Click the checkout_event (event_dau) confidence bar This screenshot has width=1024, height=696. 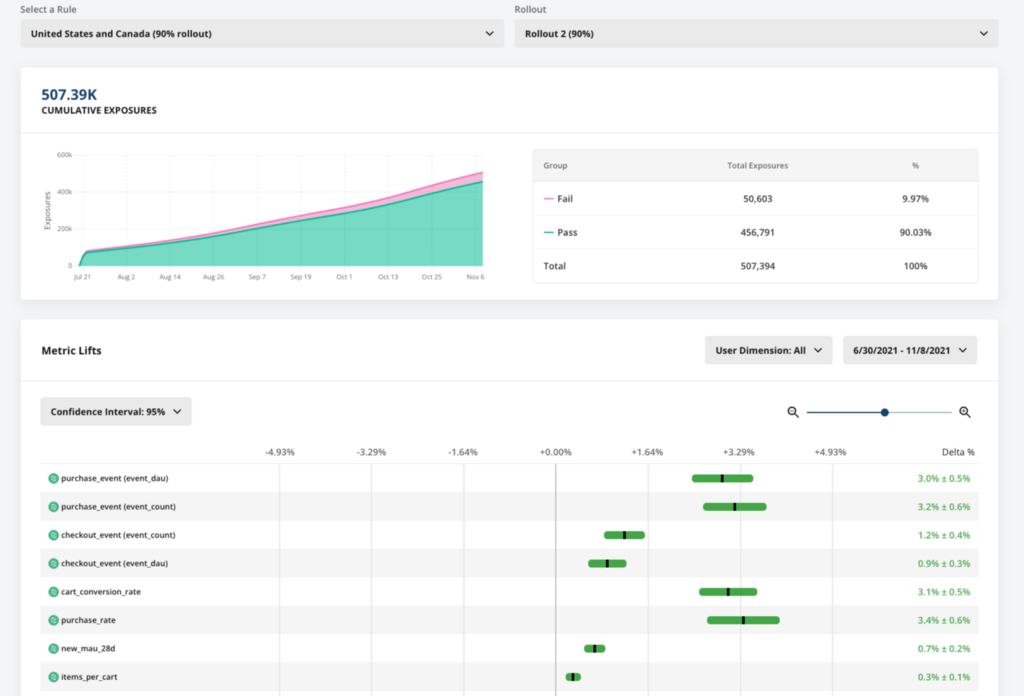pyautogui.click(x=607, y=563)
